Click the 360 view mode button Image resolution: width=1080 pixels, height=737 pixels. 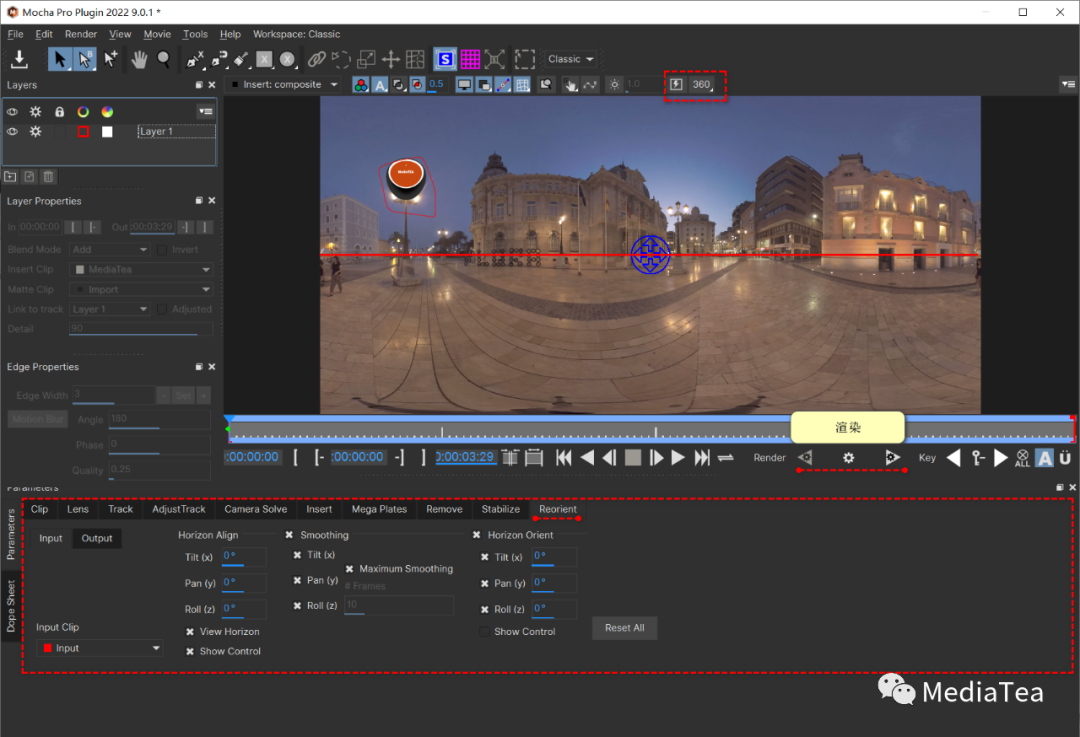tap(701, 84)
